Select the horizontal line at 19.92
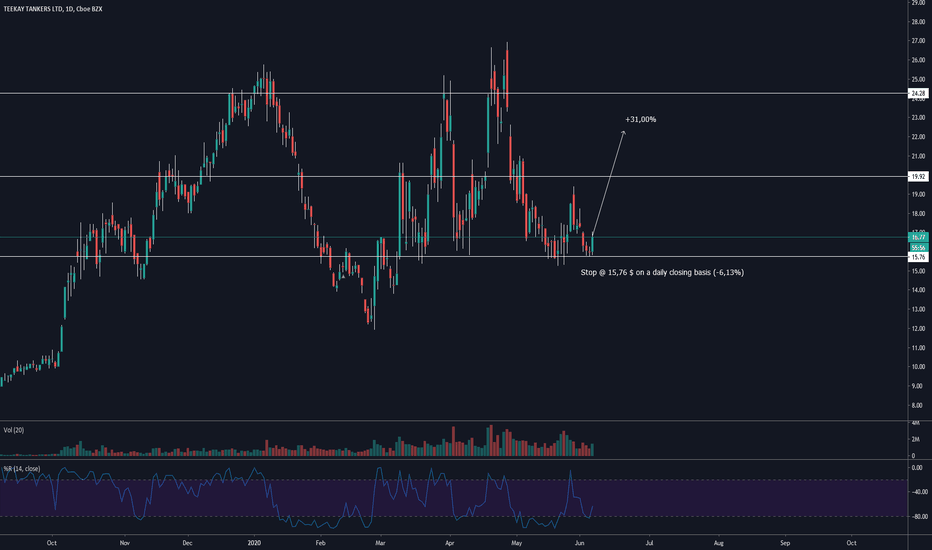 (454, 177)
